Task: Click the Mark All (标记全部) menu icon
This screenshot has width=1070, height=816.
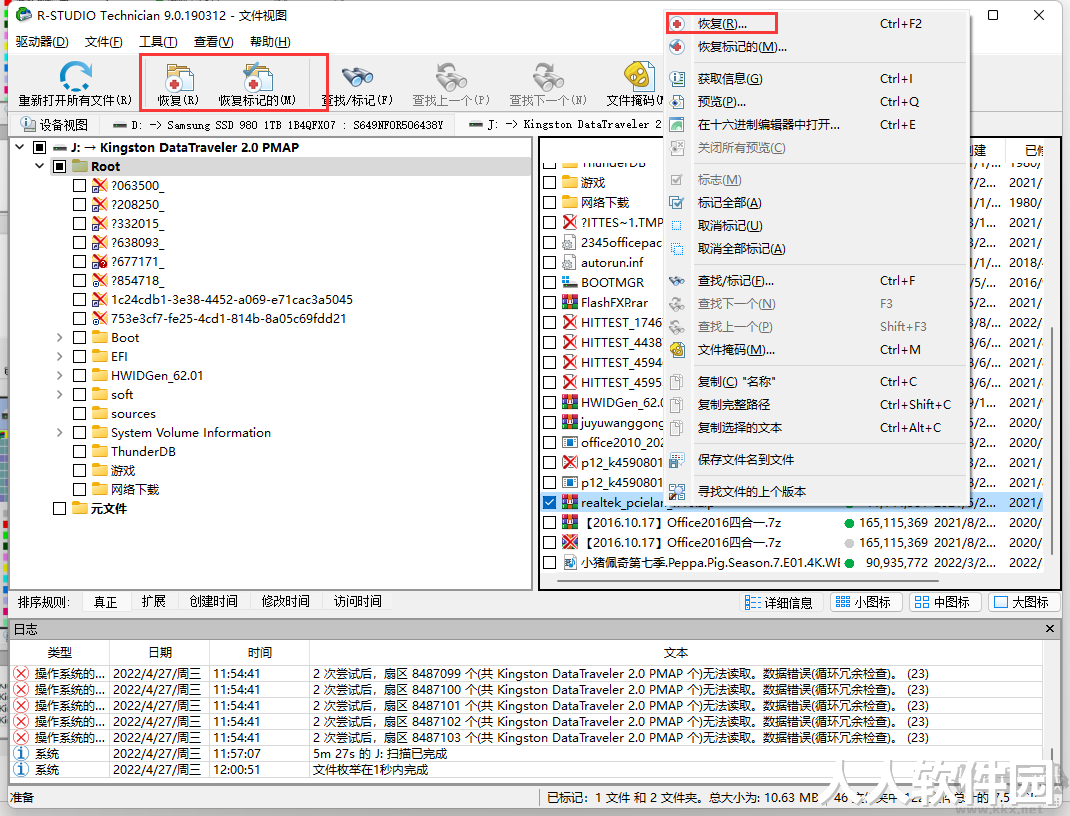Action: pos(677,203)
